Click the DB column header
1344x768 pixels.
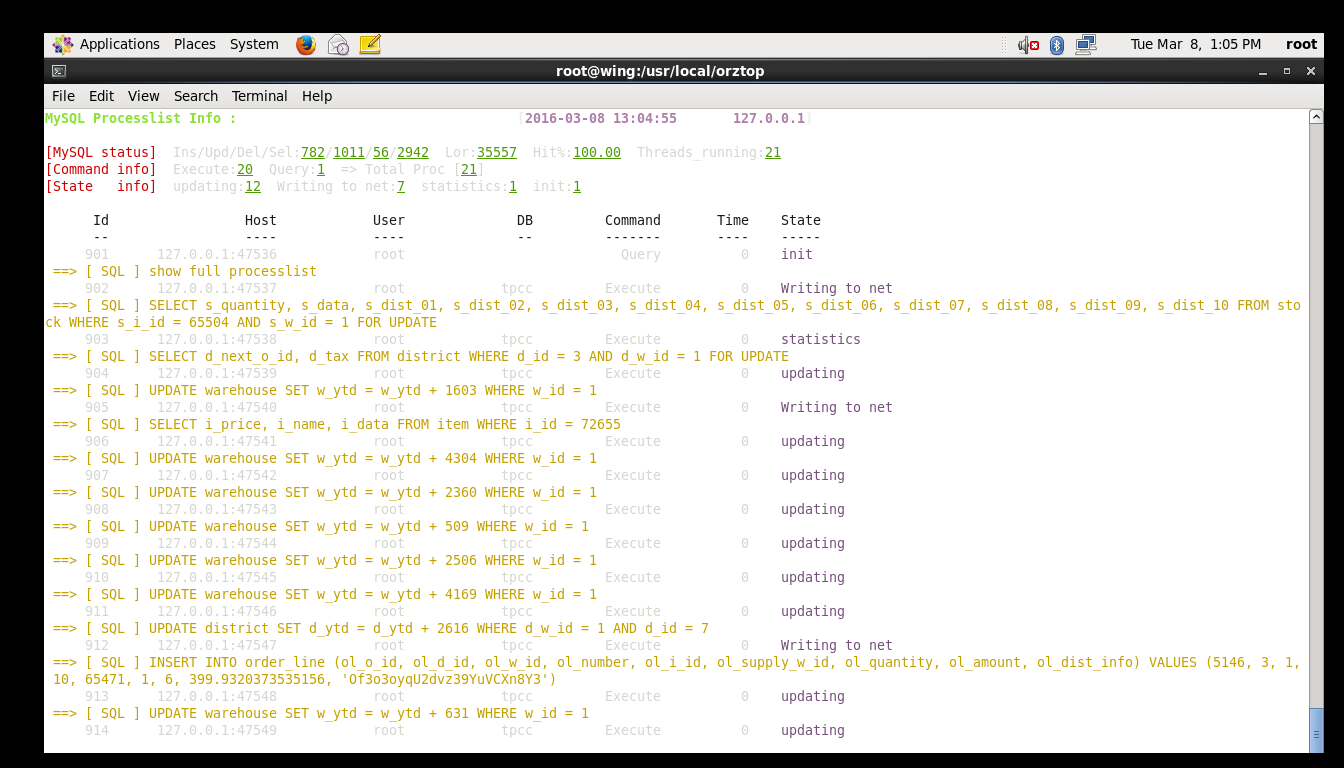tap(525, 220)
